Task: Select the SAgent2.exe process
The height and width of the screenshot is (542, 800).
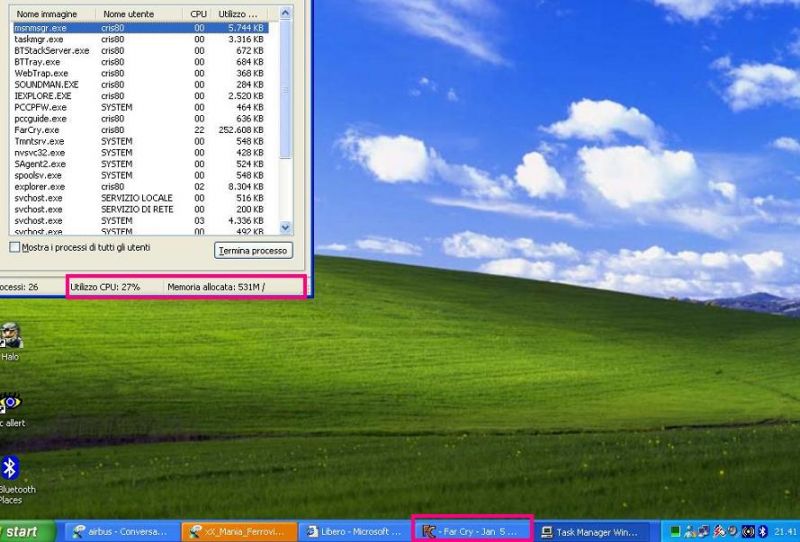Action: 140,164
